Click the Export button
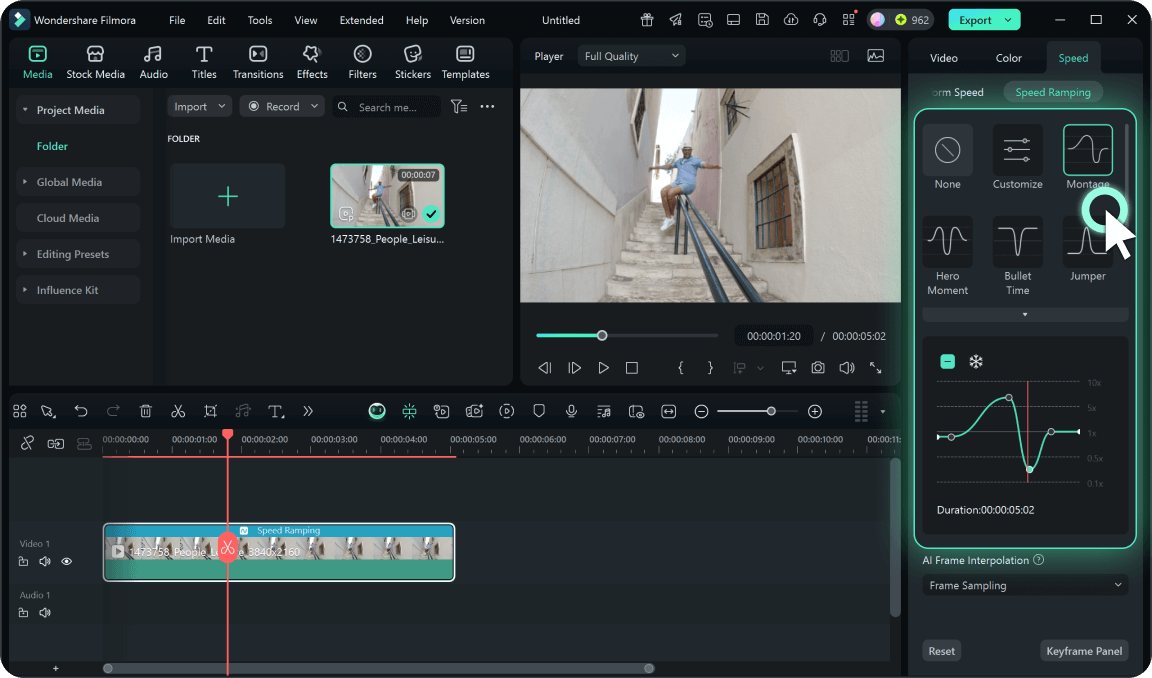Screen dimensions: 1152x678 [984, 20]
